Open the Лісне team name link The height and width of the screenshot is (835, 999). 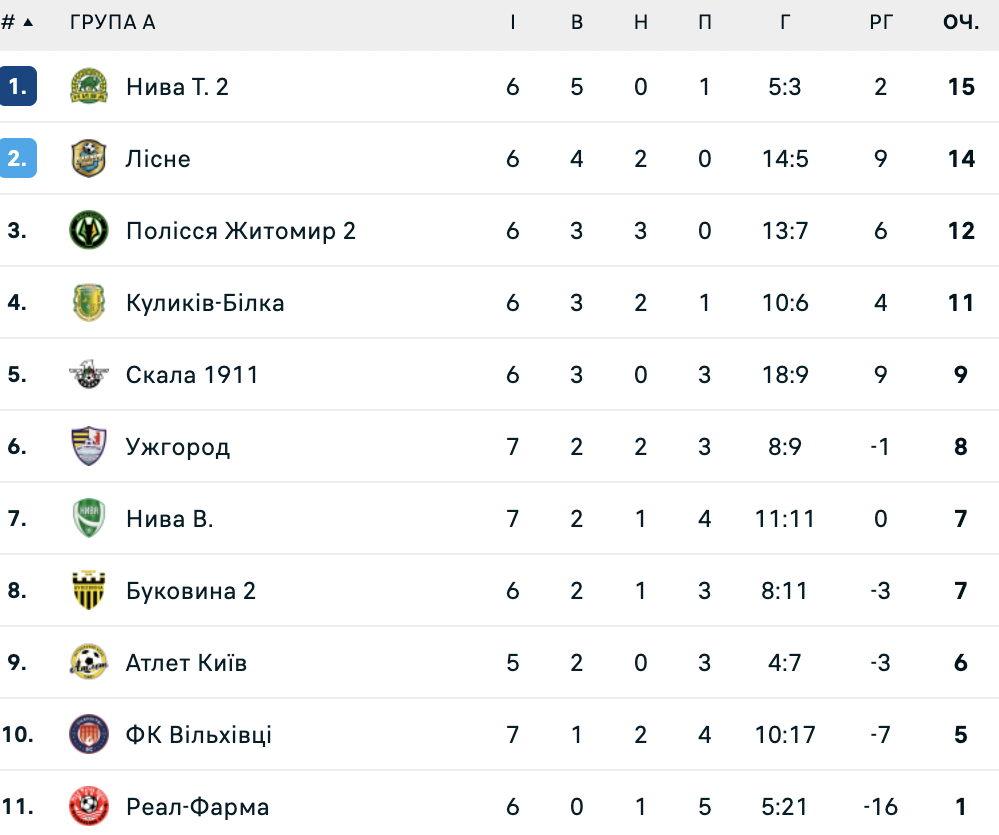click(x=158, y=159)
